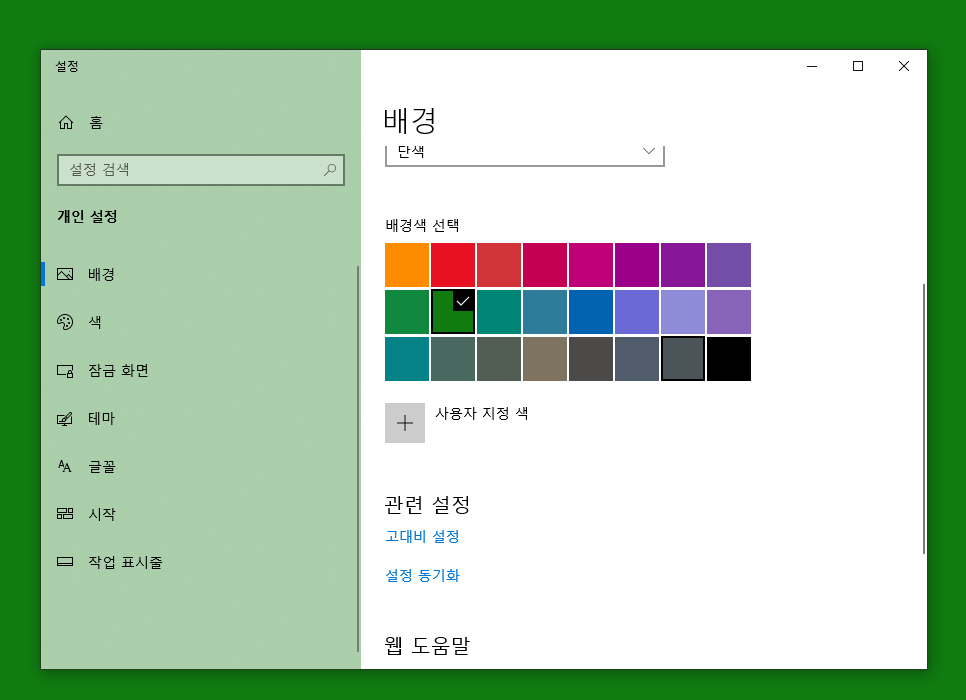The width and height of the screenshot is (966, 700).
Task: Click the 작업 표시줄 taskbar icon
Action: coord(65,561)
